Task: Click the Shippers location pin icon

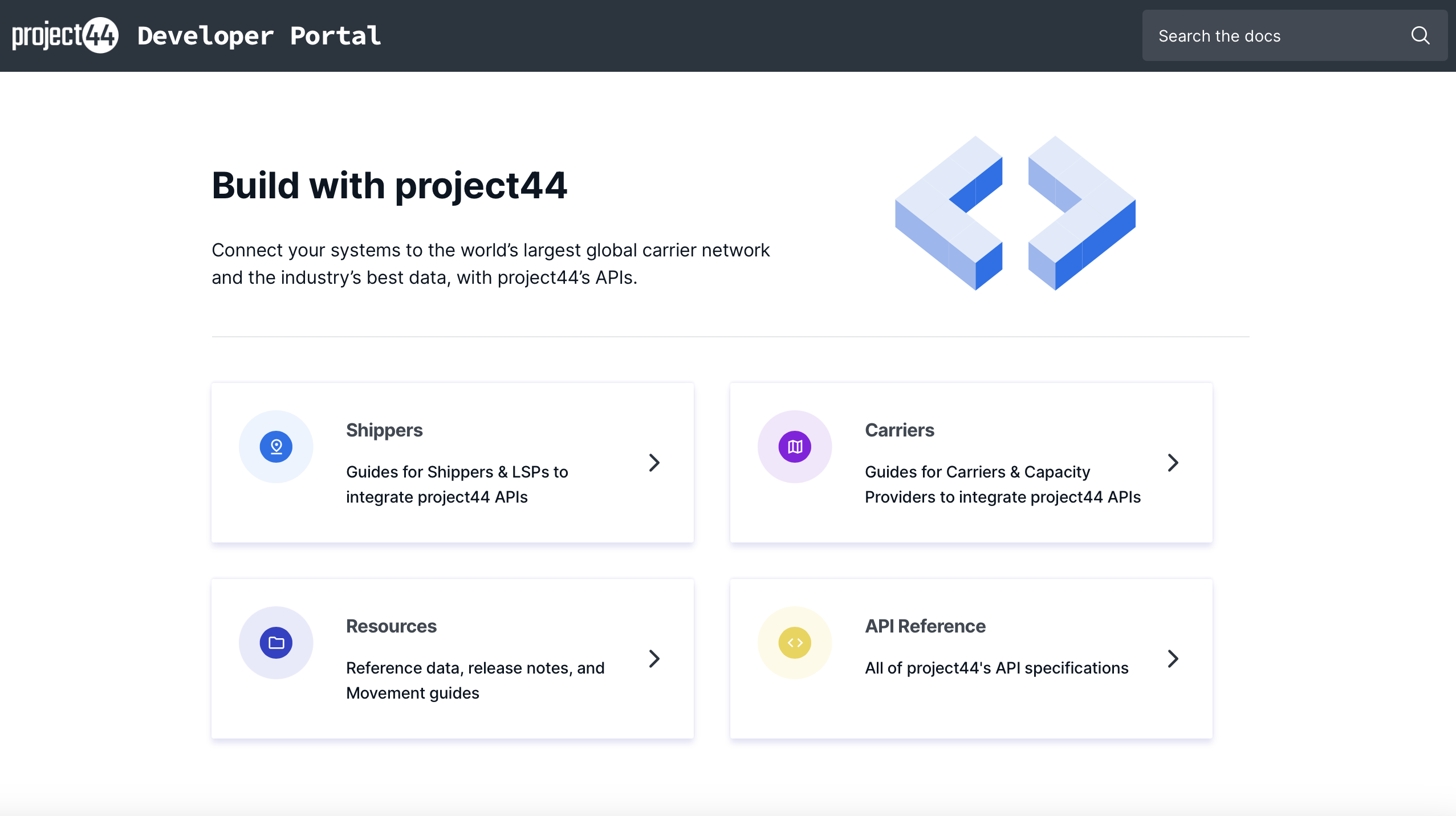Action: (276, 447)
